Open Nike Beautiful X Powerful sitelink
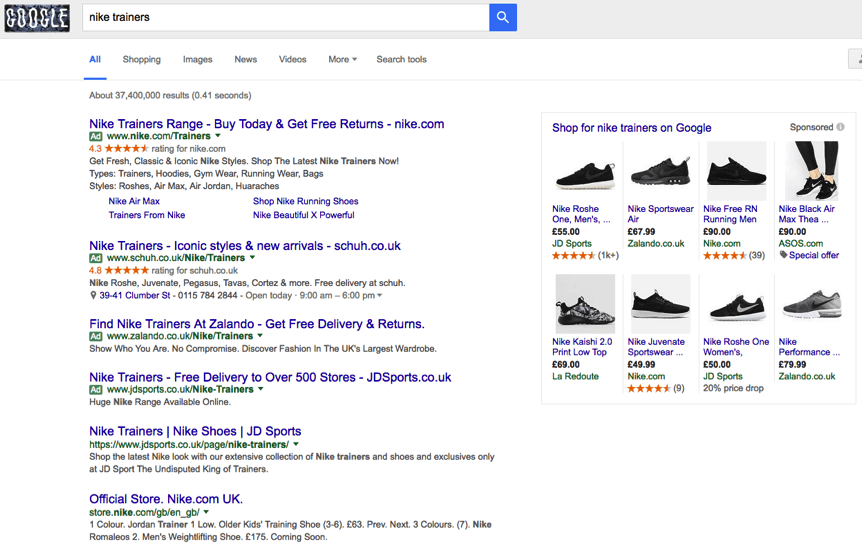The image size is (862, 545). click(x=303, y=215)
